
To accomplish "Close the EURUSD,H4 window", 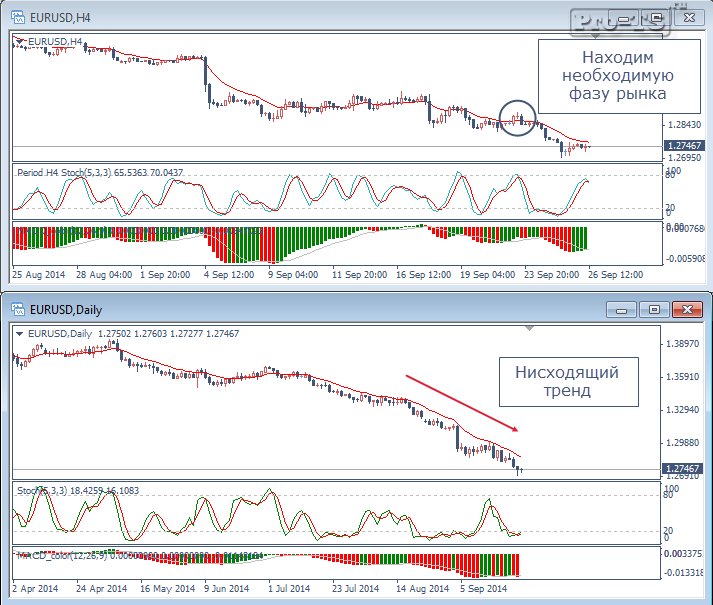I will pyautogui.click(x=689, y=18).
